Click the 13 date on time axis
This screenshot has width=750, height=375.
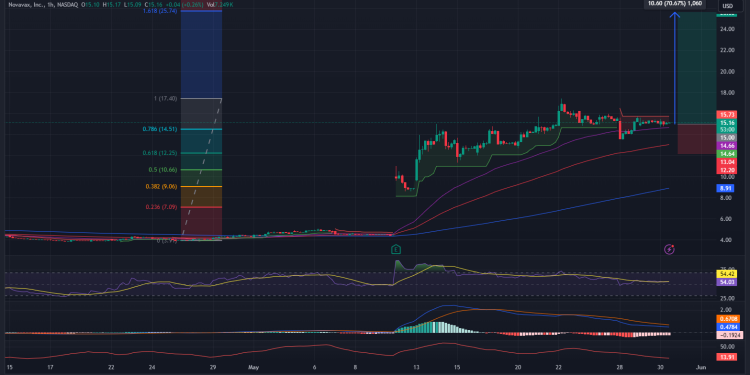click(416, 368)
